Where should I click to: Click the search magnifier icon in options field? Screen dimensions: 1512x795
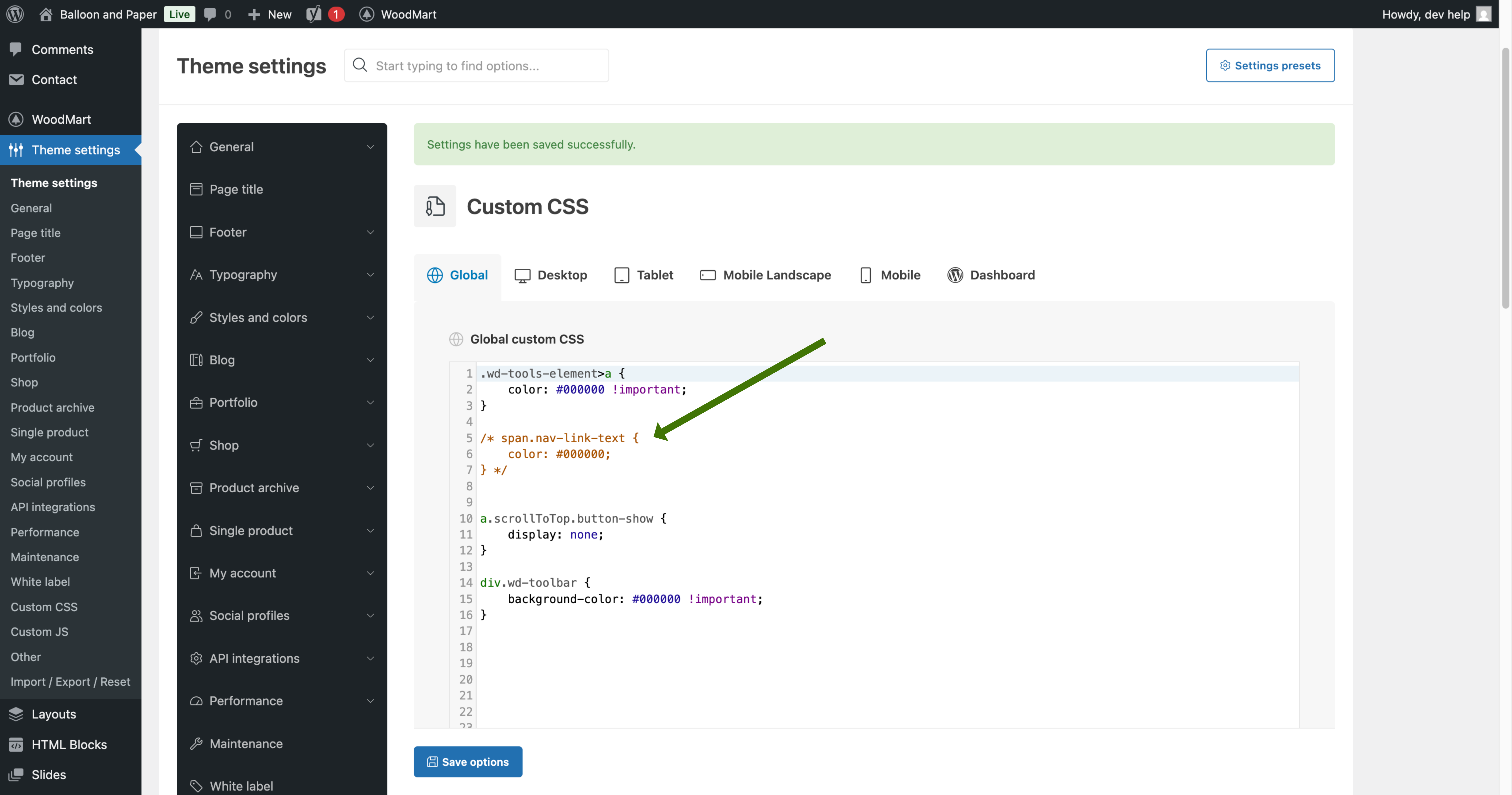(360, 65)
